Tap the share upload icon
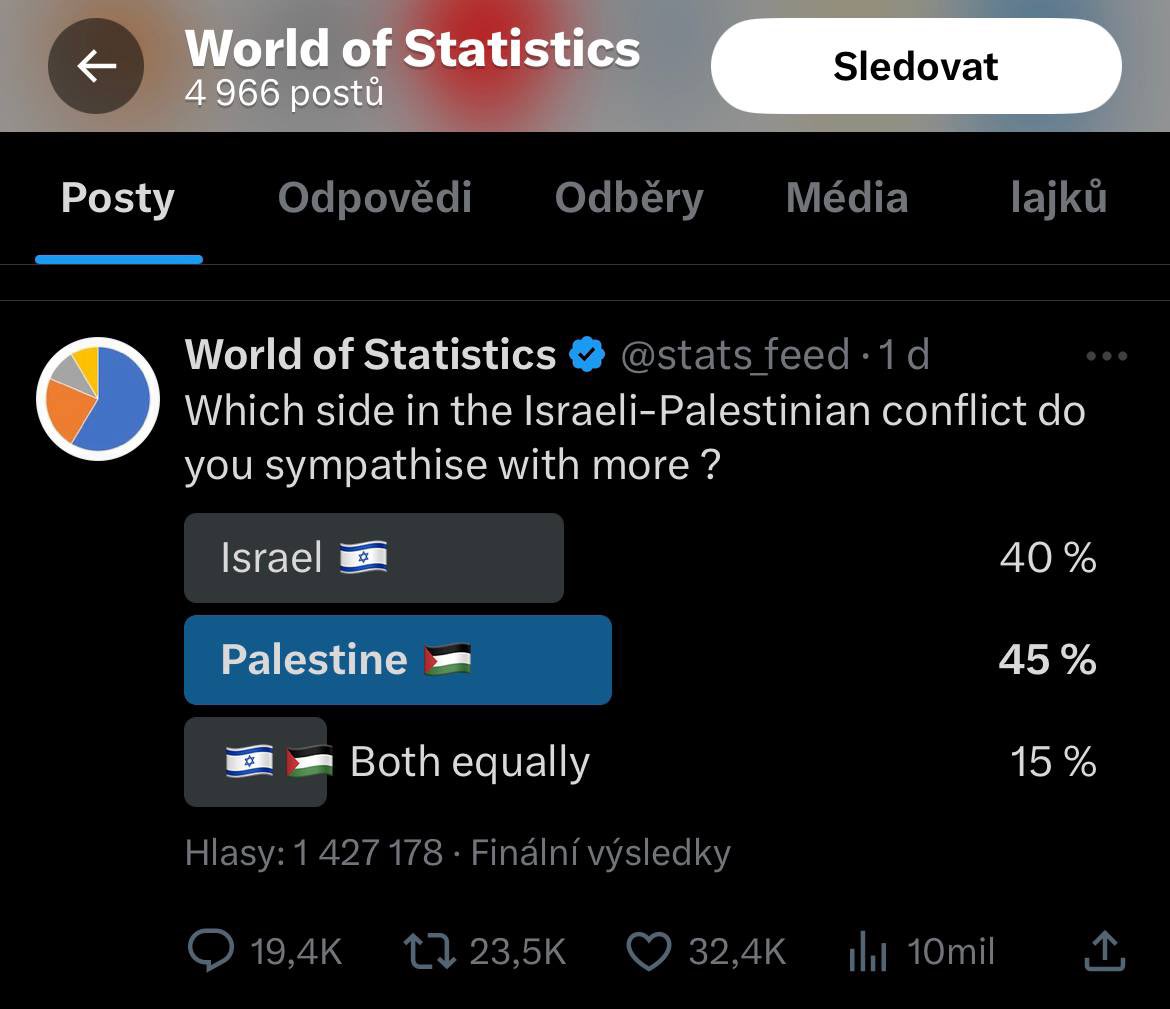1170x1009 pixels. [1104, 951]
